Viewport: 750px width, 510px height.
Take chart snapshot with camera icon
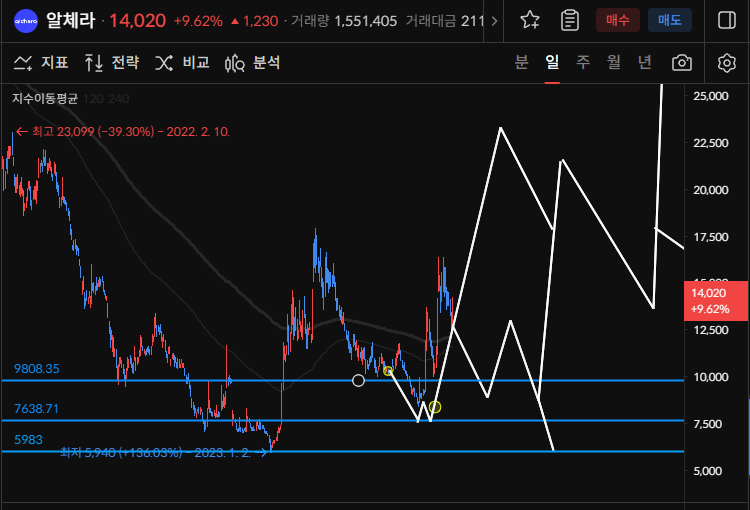pos(682,63)
